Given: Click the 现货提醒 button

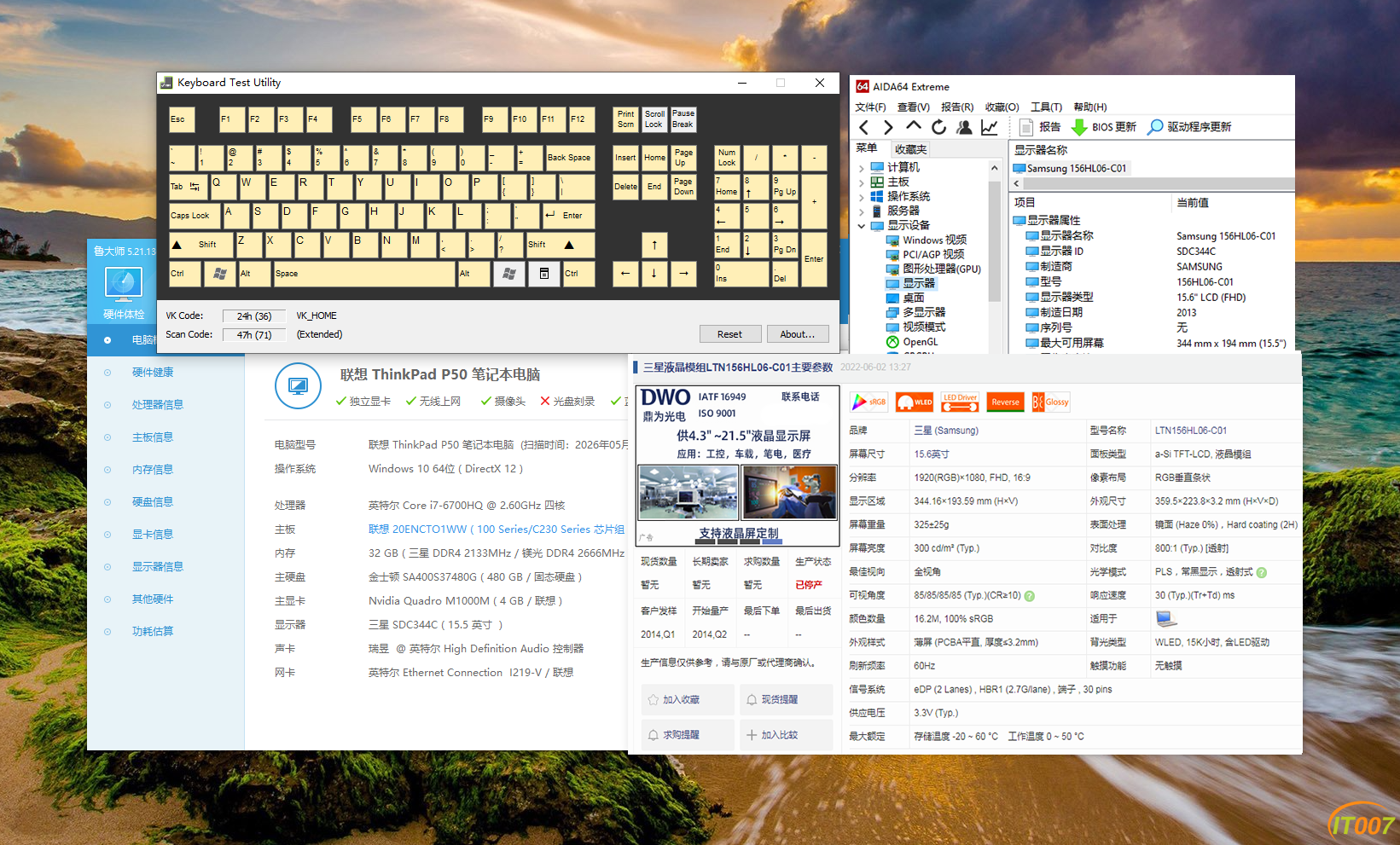Looking at the screenshot, I should [787, 700].
